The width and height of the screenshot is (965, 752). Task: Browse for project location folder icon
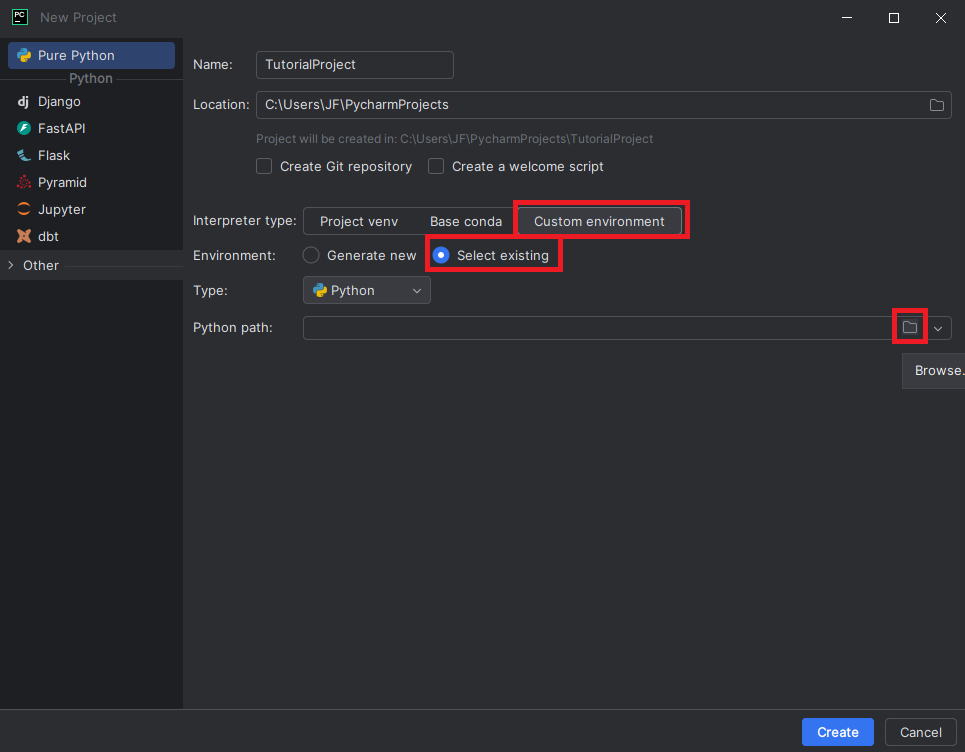pos(937,105)
